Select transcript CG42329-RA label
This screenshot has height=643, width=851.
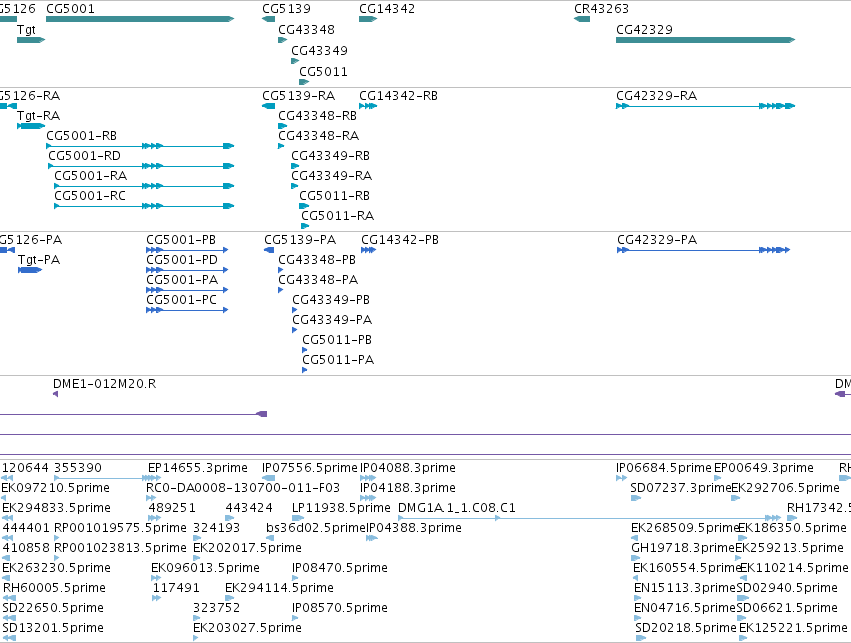pos(657,96)
